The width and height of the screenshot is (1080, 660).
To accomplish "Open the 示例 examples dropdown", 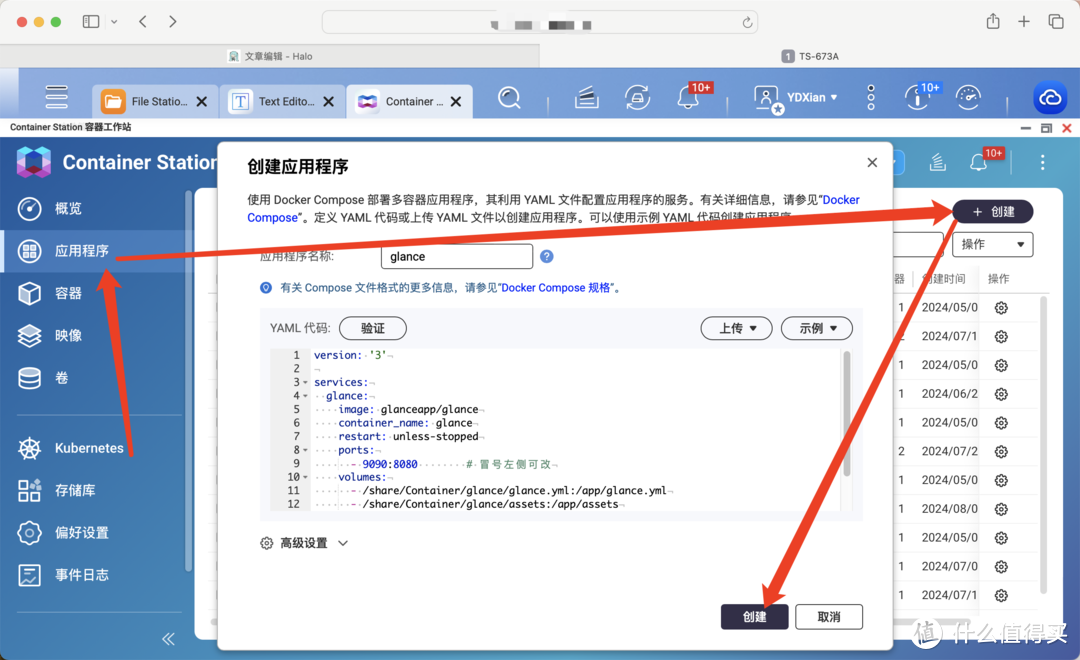I will [816, 328].
